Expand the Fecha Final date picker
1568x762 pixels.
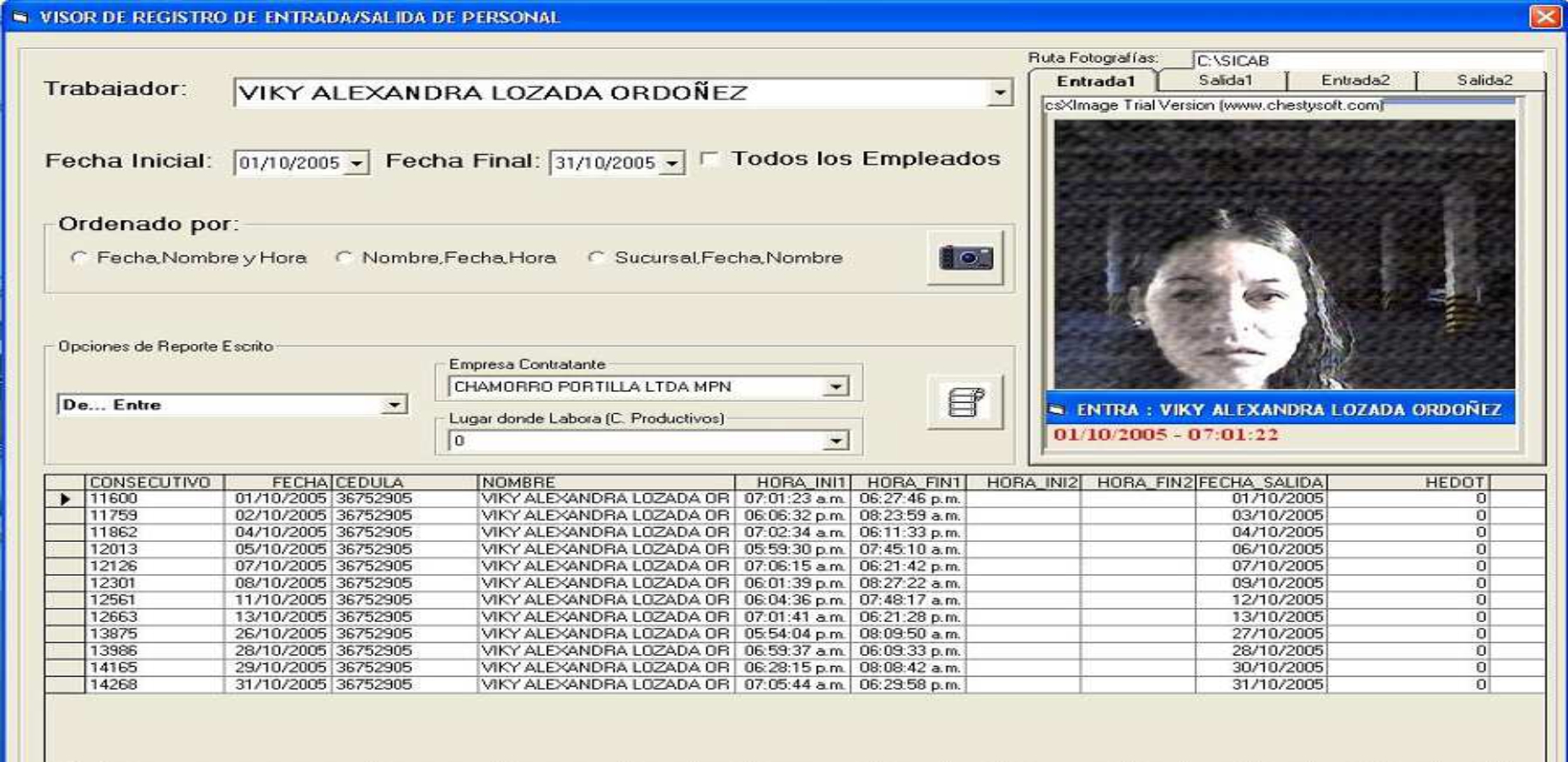click(x=672, y=163)
